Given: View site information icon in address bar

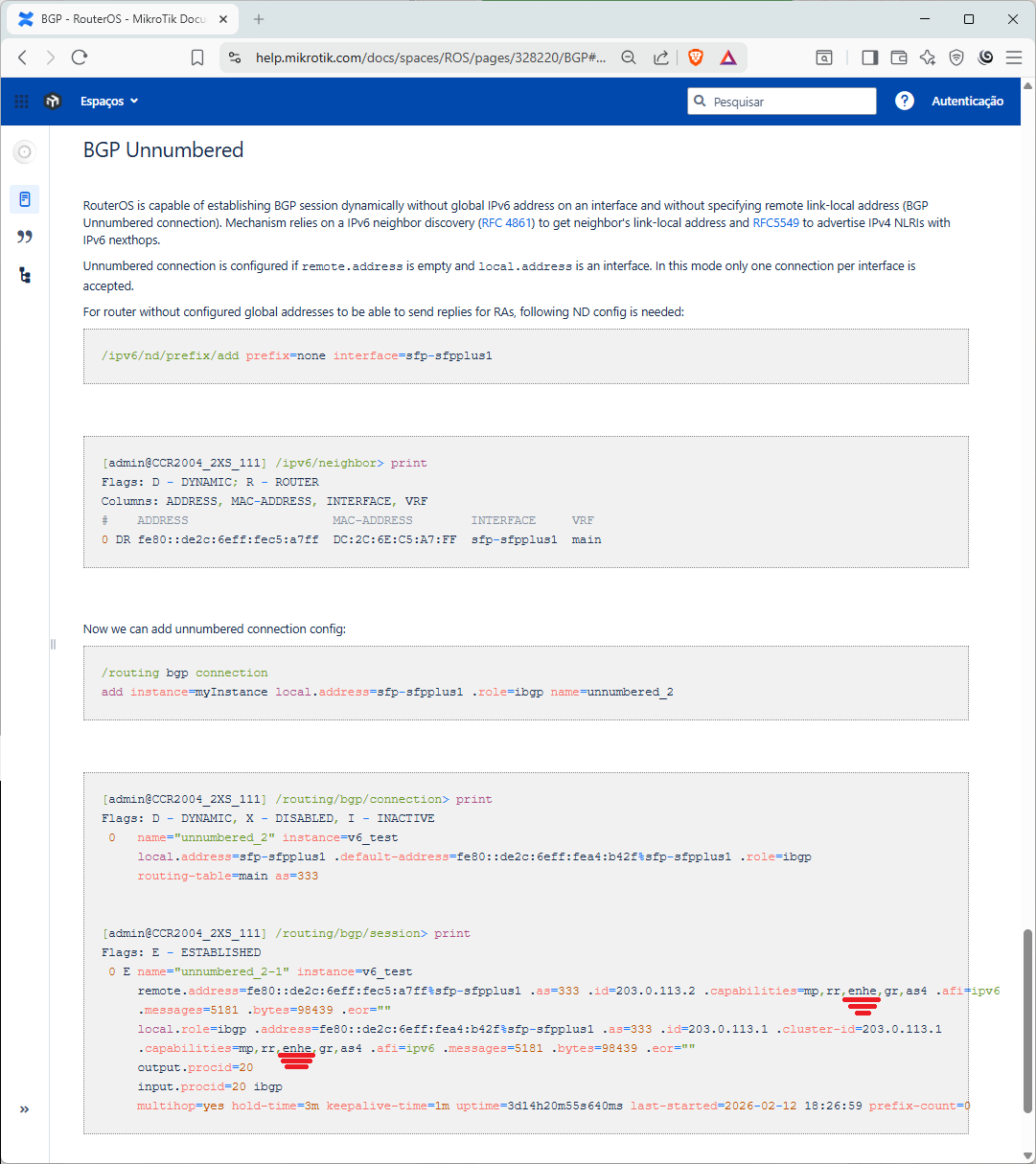Looking at the screenshot, I should [x=236, y=57].
